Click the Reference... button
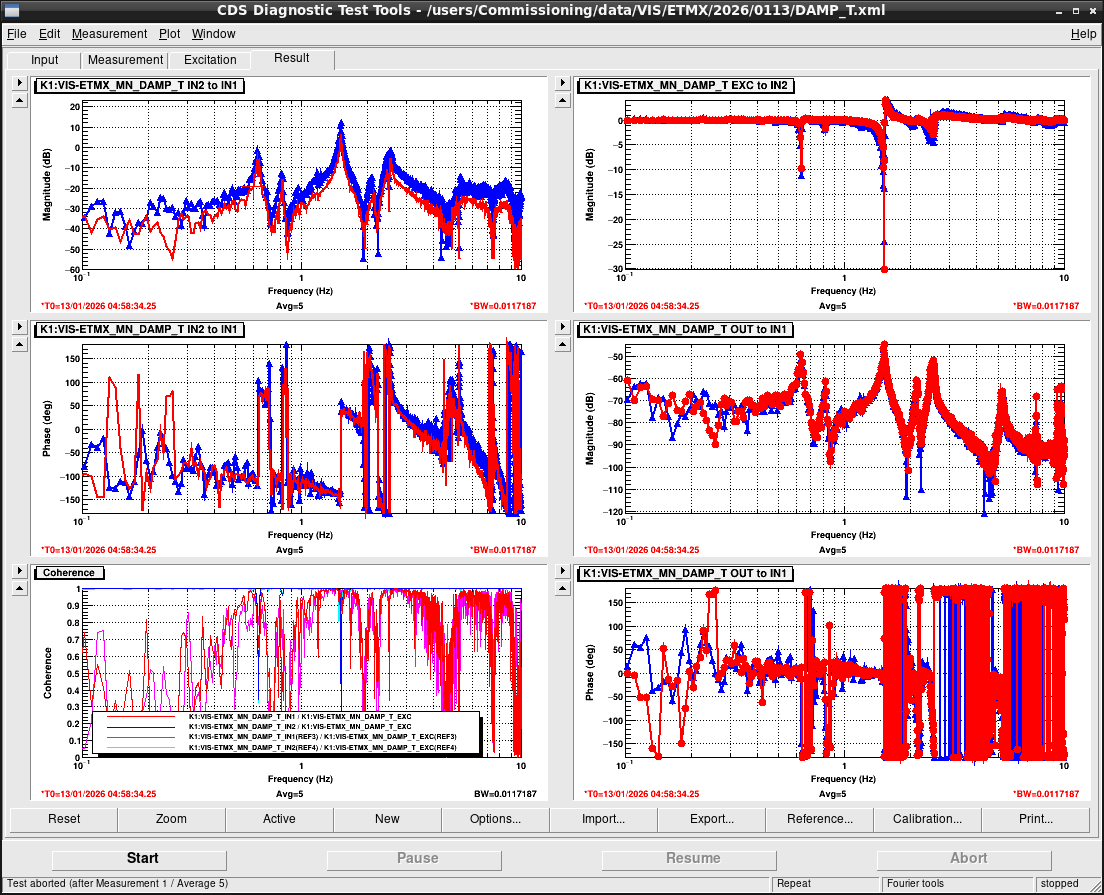The image size is (1104, 895). coord(820,819)
